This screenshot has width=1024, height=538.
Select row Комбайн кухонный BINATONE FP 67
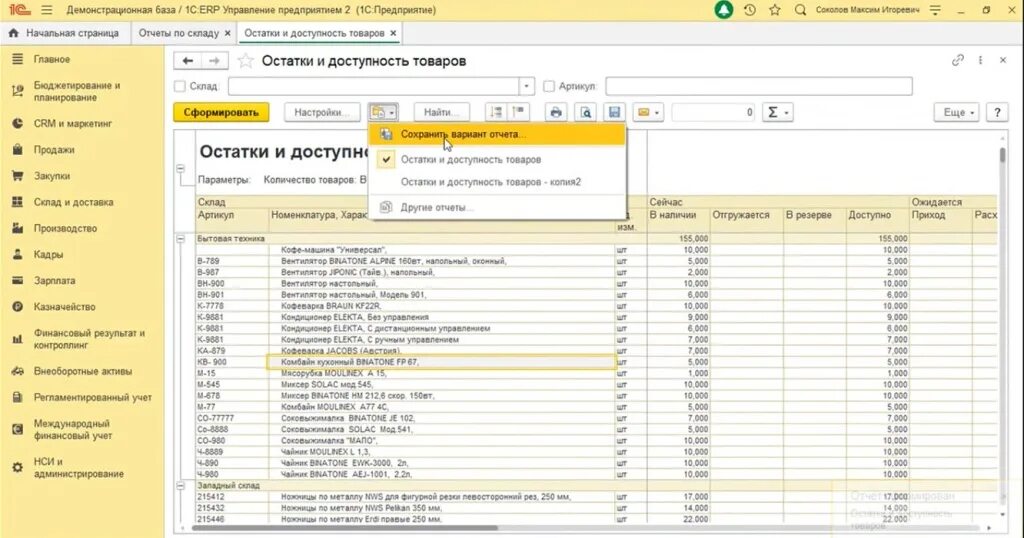click(441, 362)
